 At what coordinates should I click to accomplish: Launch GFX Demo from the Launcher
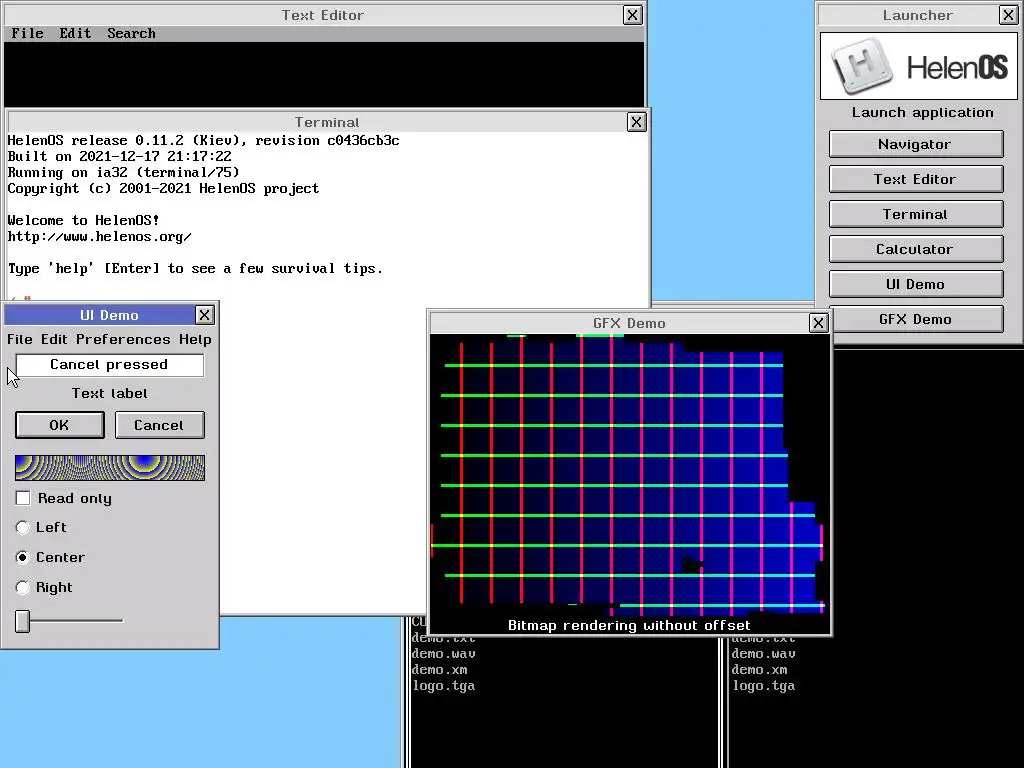tap(916, 319)
